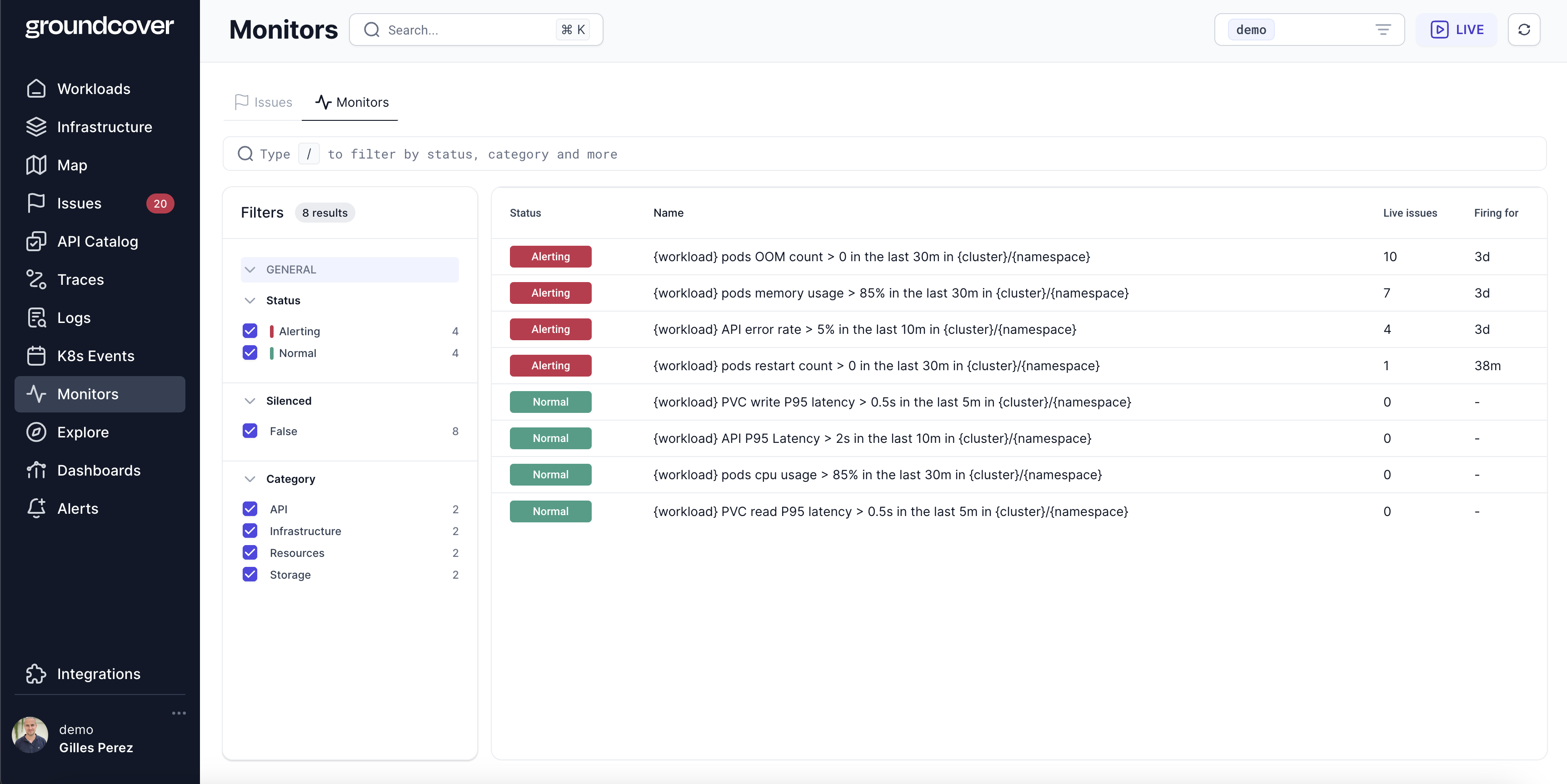Collapse the Category filter group
This screenshot has width=1567, height=784.
250,479
